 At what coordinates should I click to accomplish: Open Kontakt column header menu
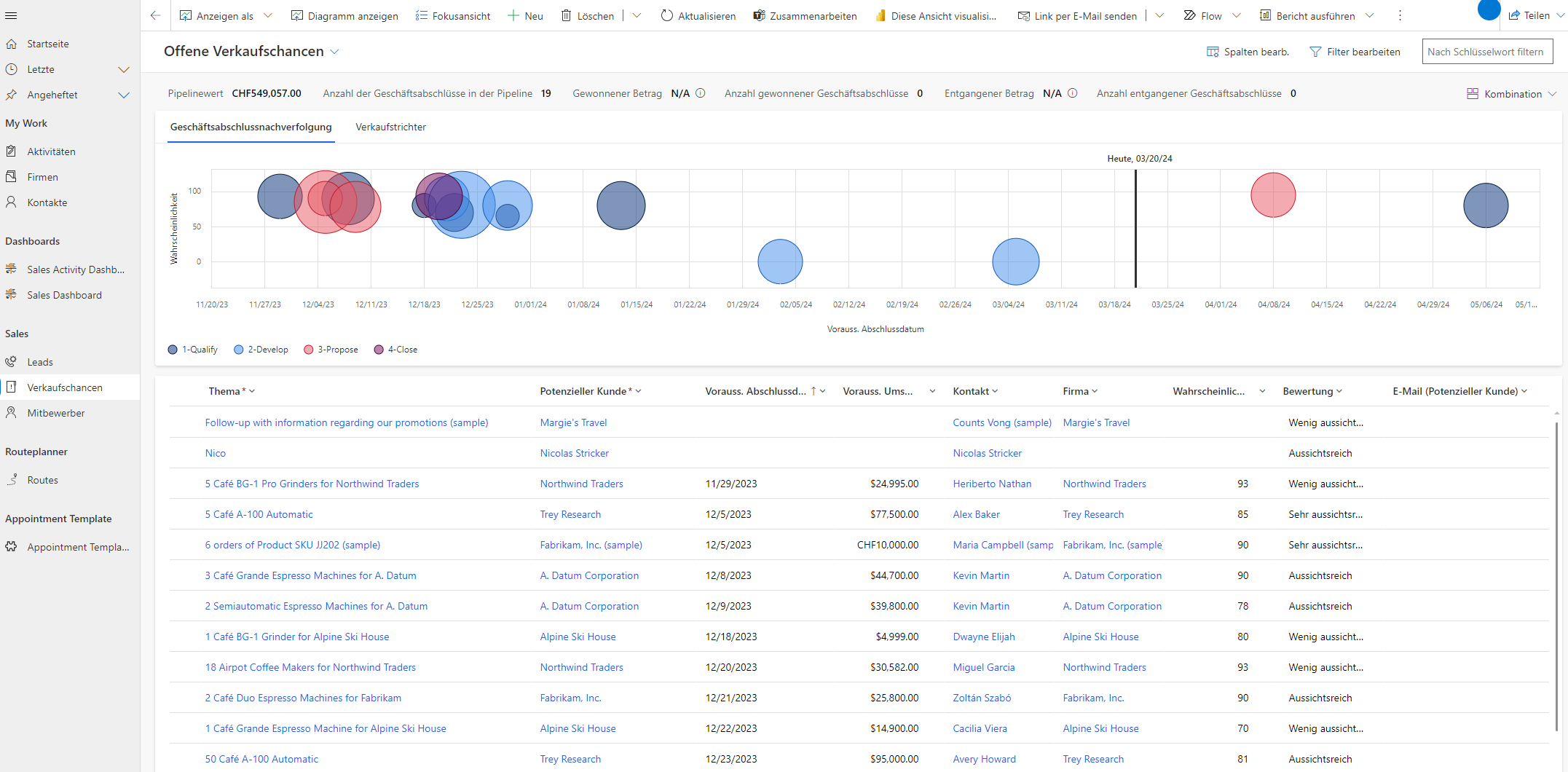tap(975, 391)
